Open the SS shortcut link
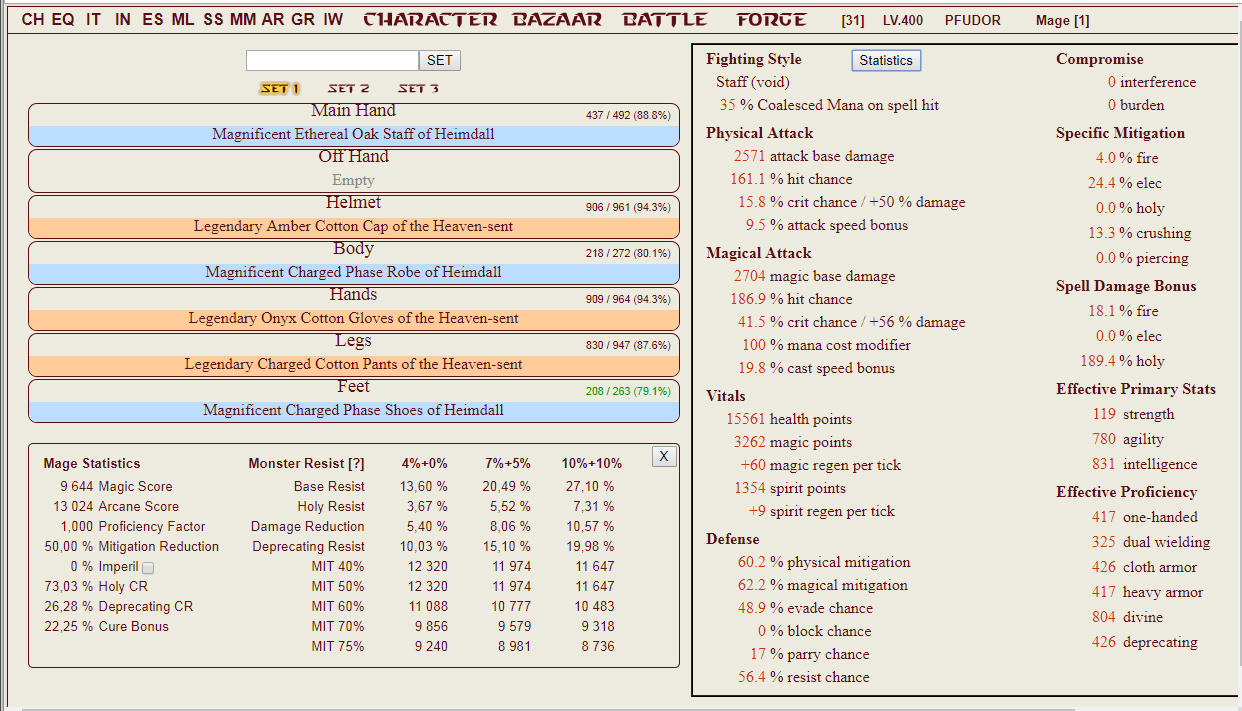 (213, 19)
